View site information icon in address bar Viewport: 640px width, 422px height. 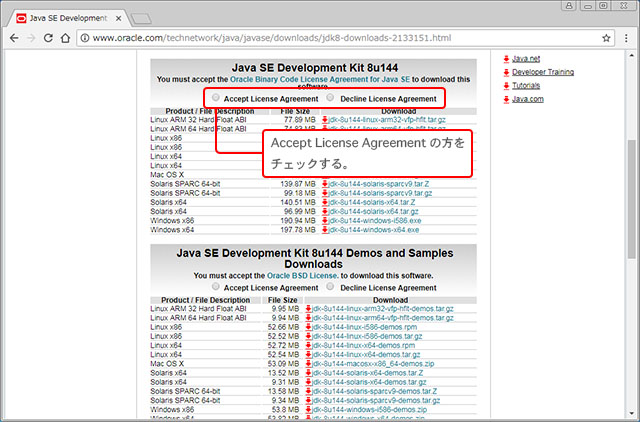84,38
